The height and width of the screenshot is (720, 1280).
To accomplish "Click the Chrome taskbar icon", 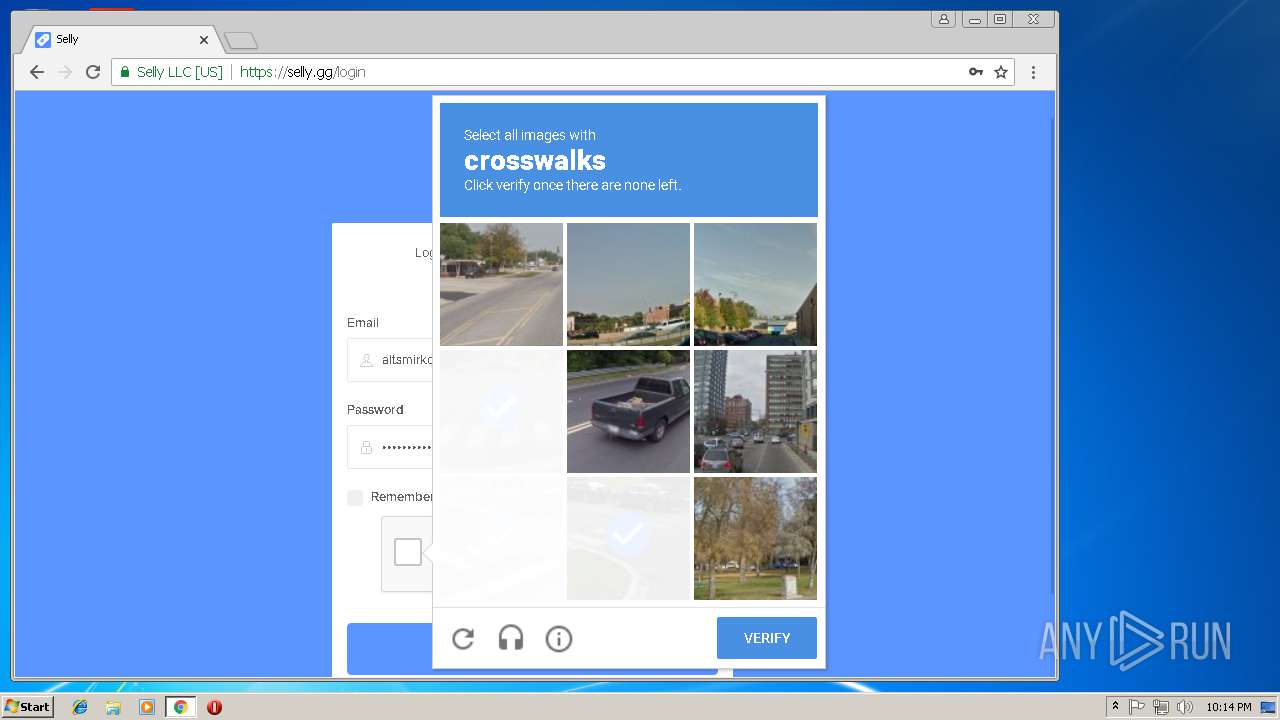I will (x=180, y=707).
